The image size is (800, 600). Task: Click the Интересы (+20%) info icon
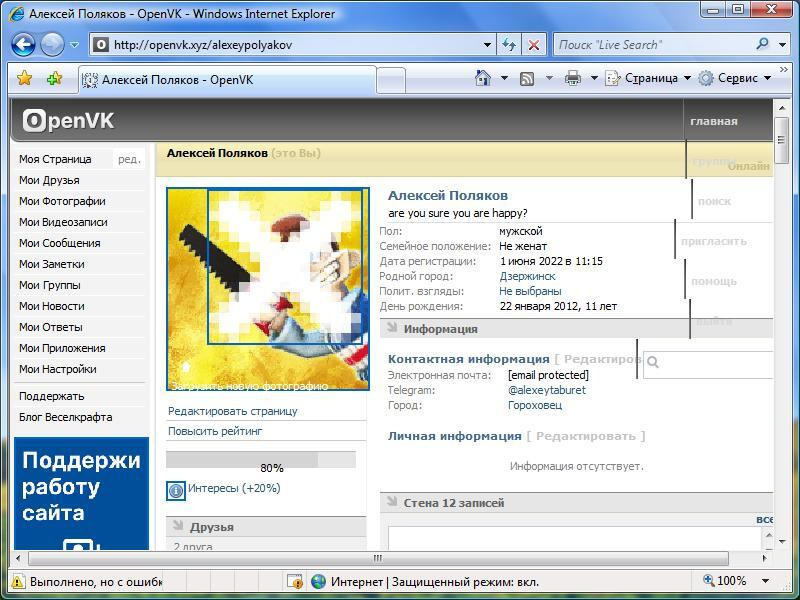point(176,490)
